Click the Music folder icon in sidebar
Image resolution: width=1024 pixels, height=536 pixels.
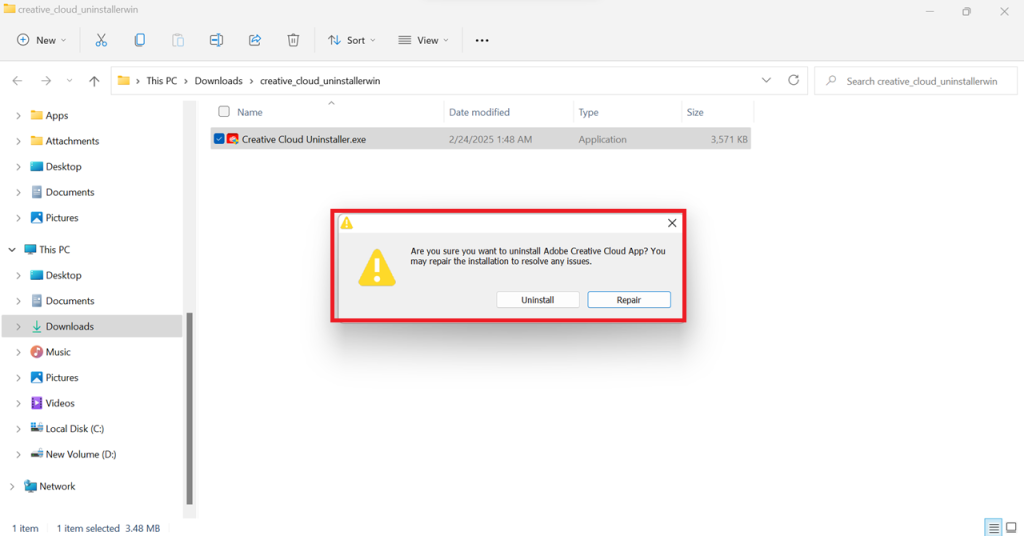tap(37, 352)
